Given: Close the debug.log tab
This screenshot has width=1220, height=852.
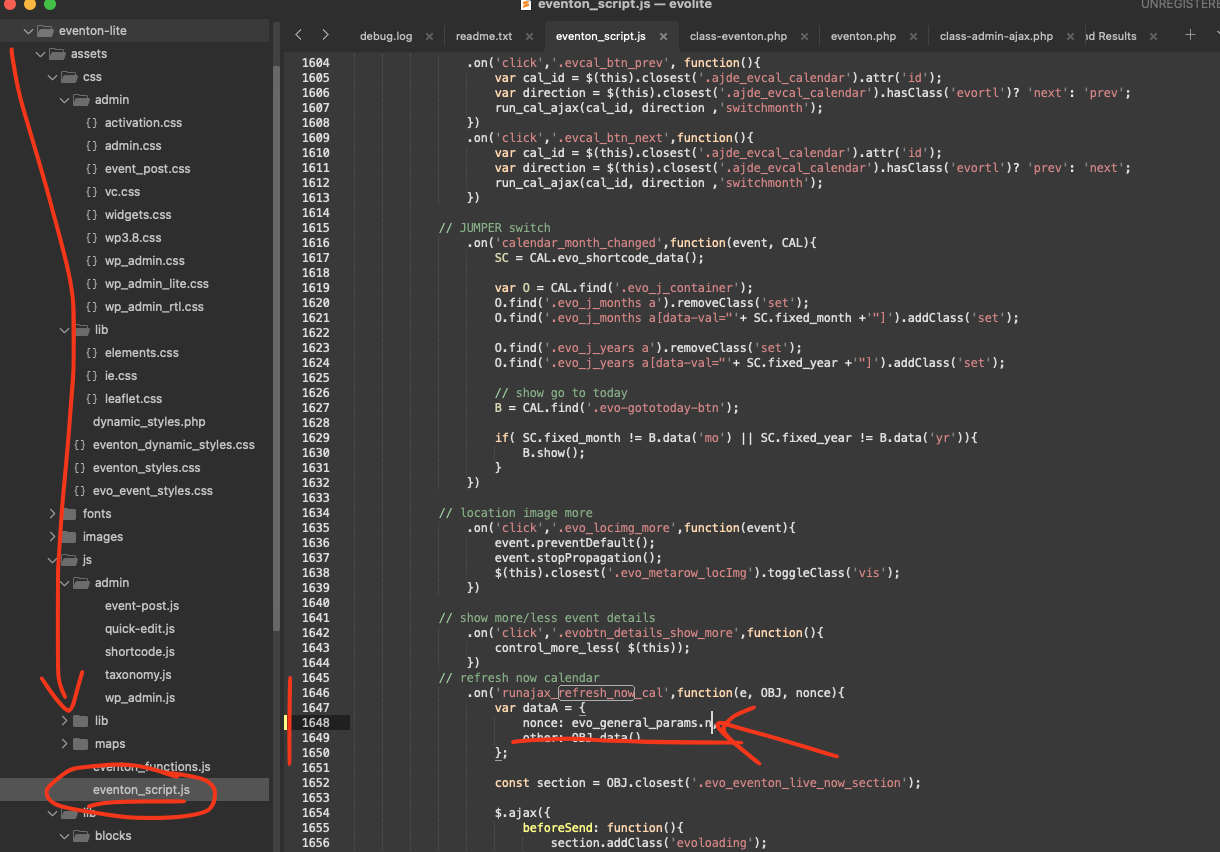Looking at the screenshot, I should coord(429,36).
